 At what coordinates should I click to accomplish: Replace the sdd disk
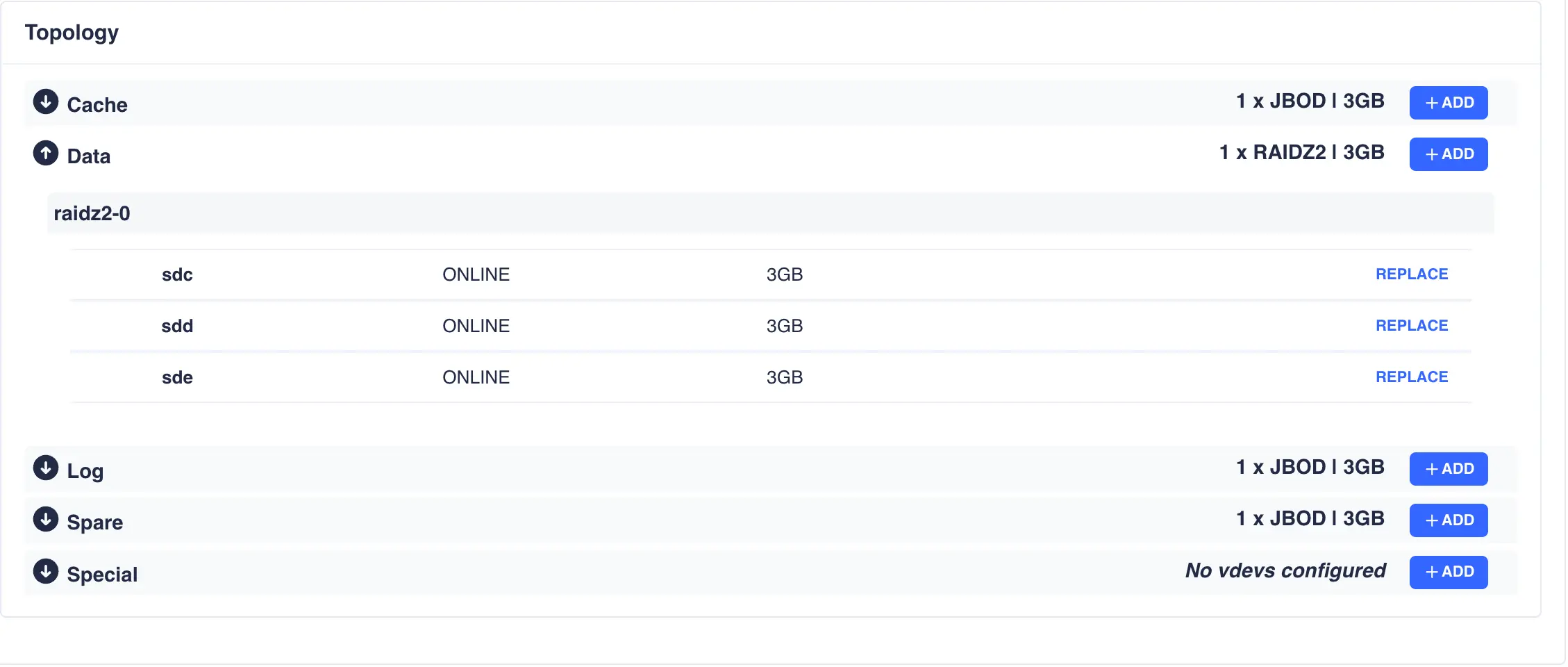click(1411, 326)
